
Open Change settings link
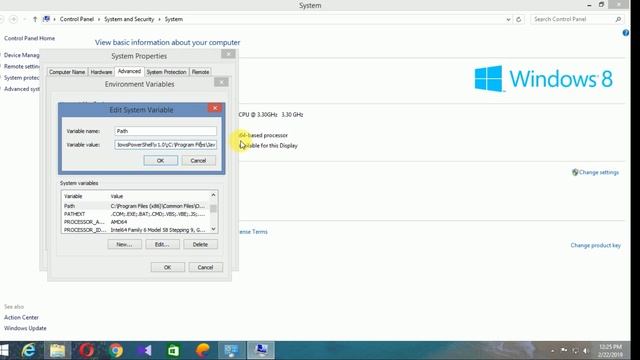pyautogui.click(x=599, y=172)
